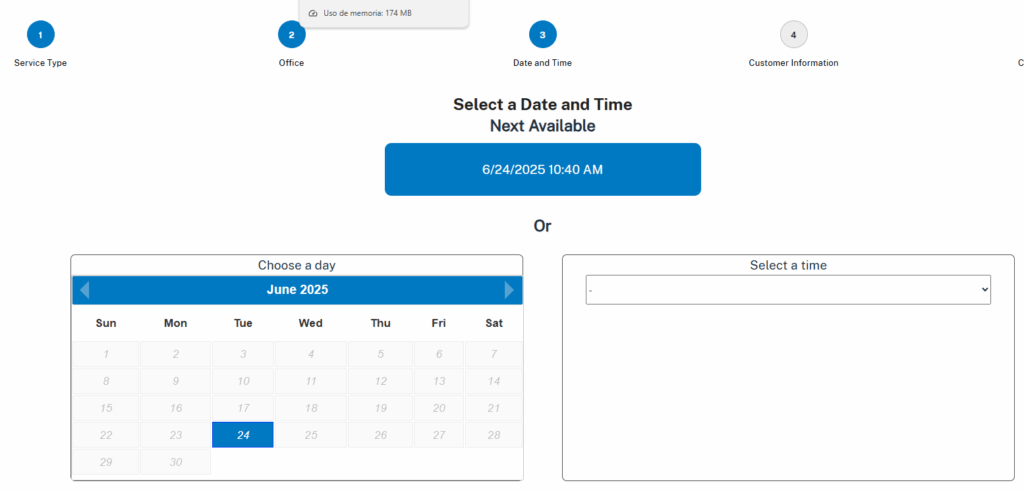Book next available 6/24/2025 10:40 AM

click(x=543, y=170)
